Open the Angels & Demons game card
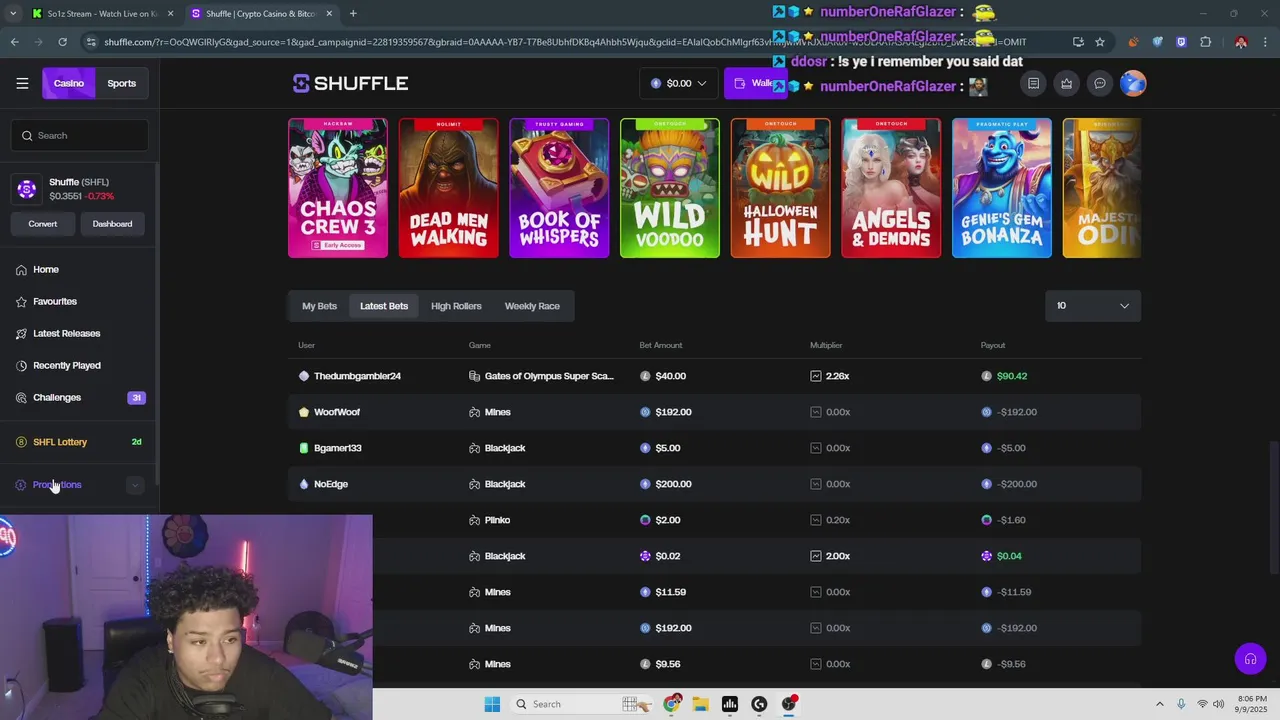This screenshot has height=720, width=1280. tap(891, 188)
